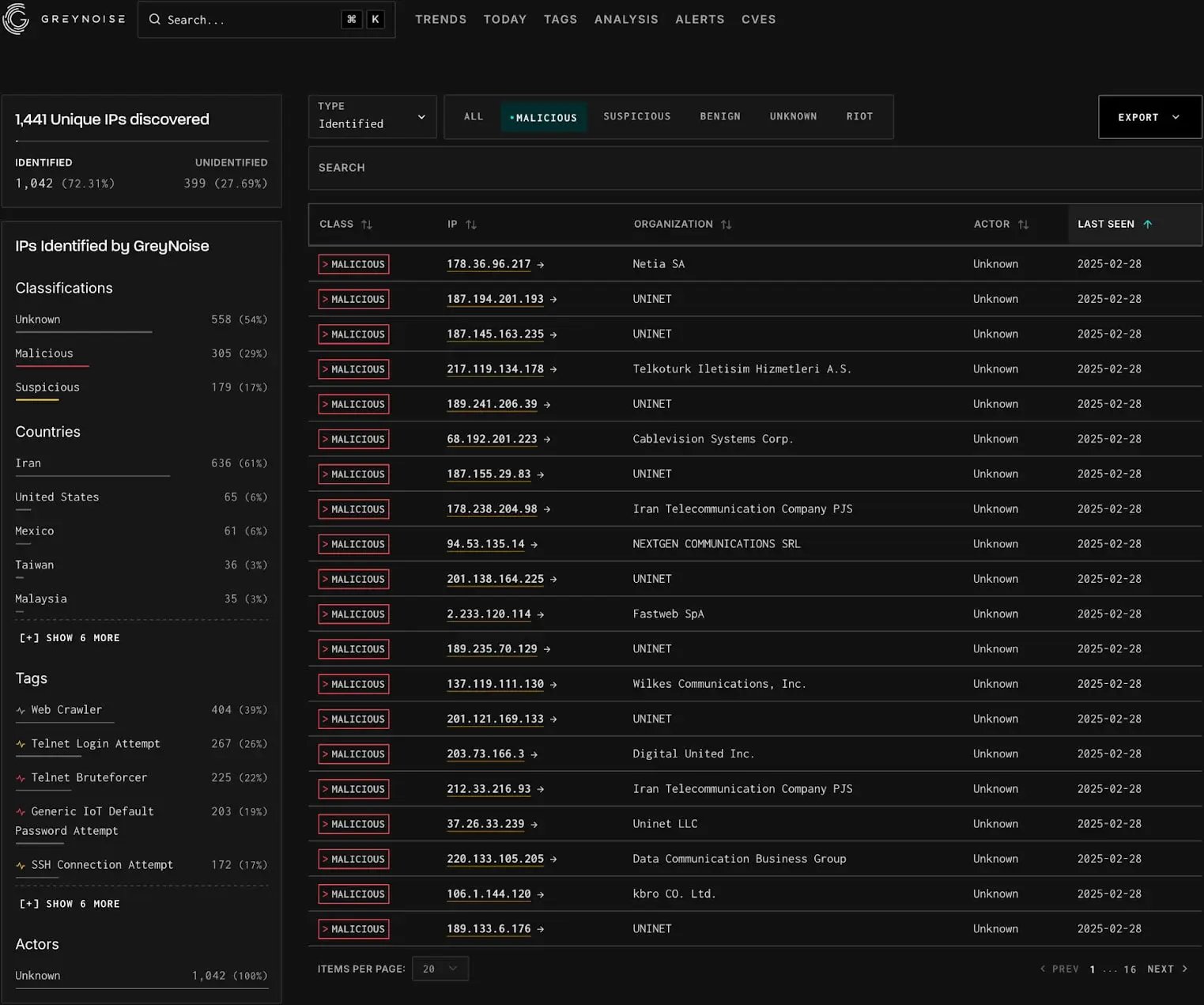Image resolution: width=1204 pixels, height=1005 pixels.
Task: Open the Today nav item
Action: coord(505,19)
